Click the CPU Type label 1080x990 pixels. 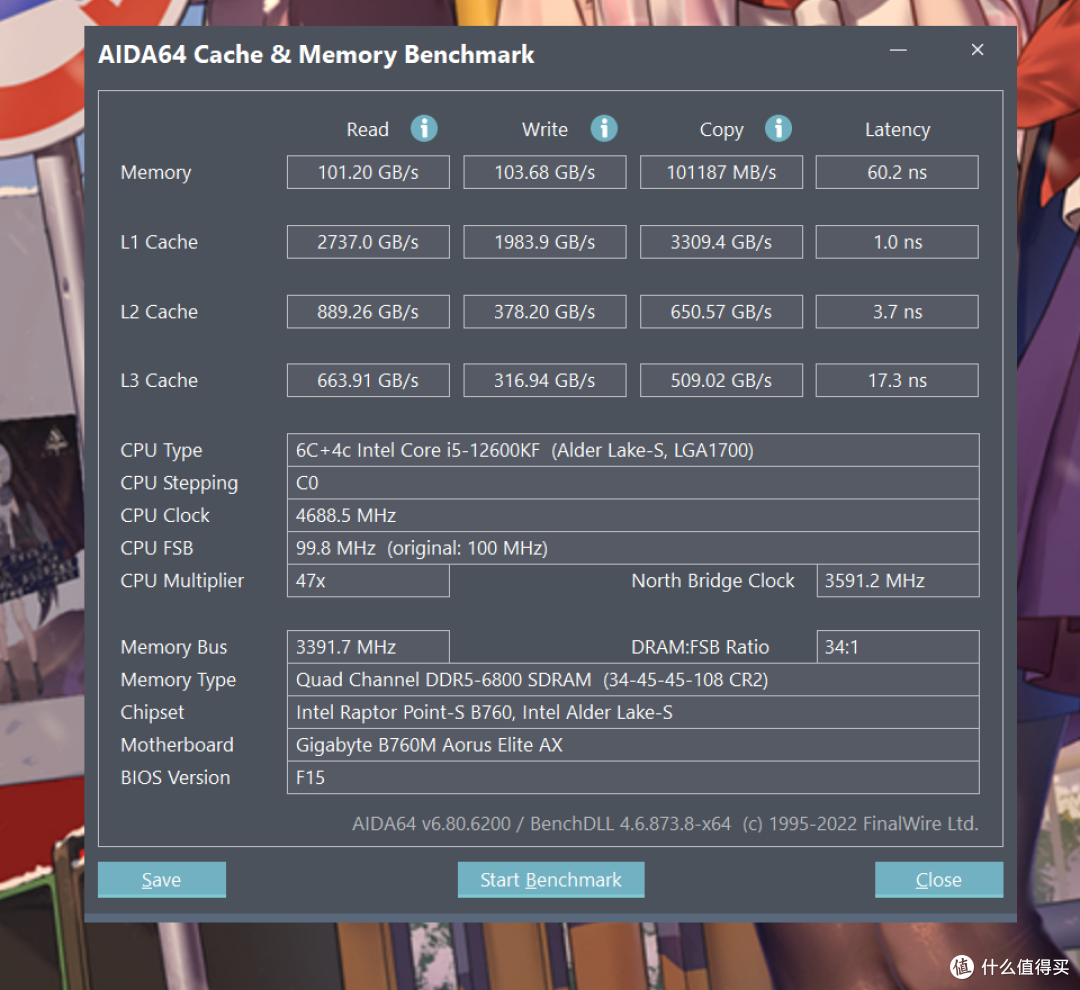point(161,451)
